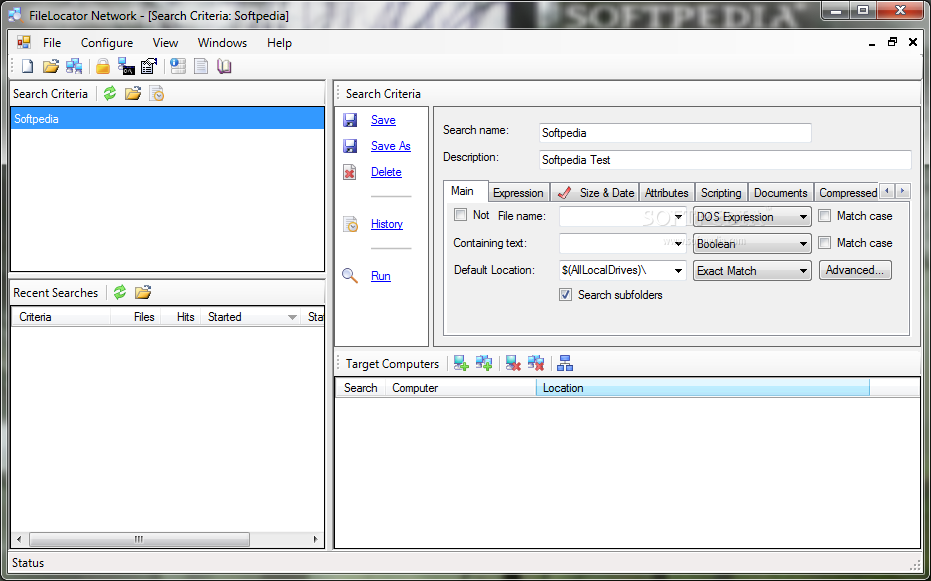
Task: Add a single target computer icon
Action: click(x=461, y=363)
